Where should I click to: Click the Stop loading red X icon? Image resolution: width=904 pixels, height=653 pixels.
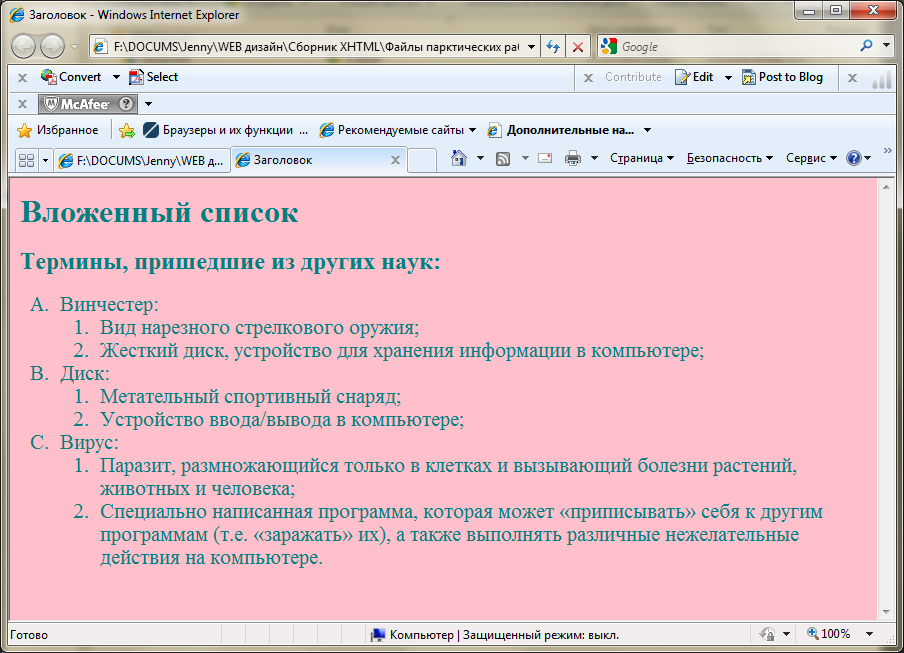(578, 47)
